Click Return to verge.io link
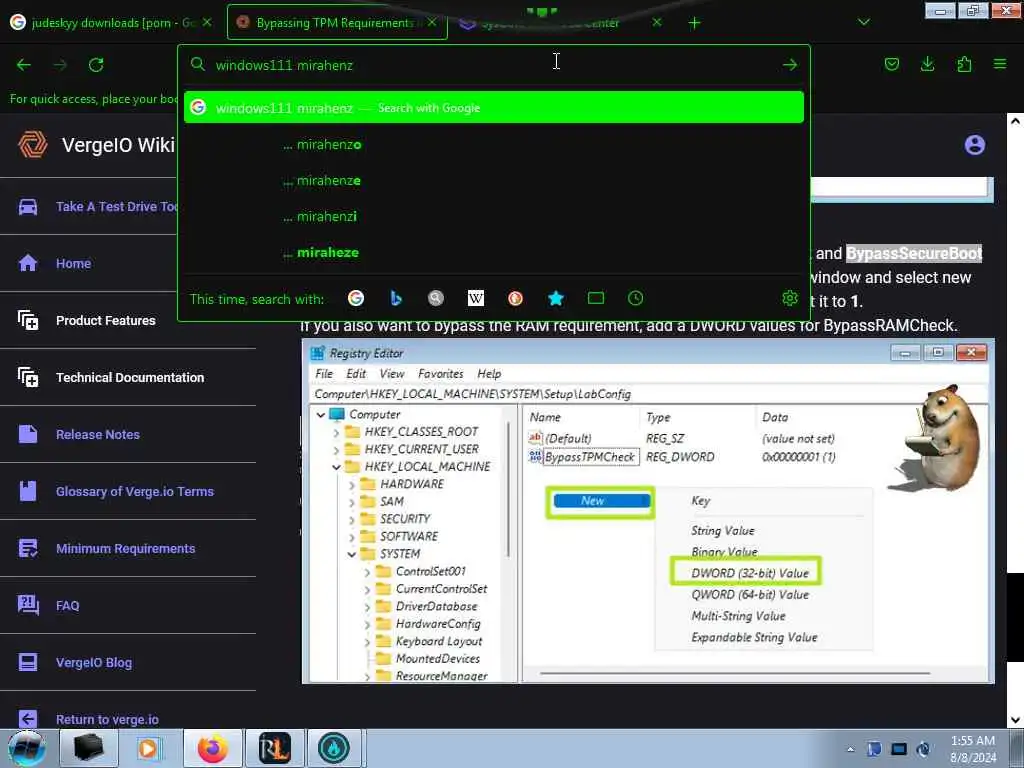Image resolution: width=1024 pixels, height=768 pixels. (x=107, y=719)
